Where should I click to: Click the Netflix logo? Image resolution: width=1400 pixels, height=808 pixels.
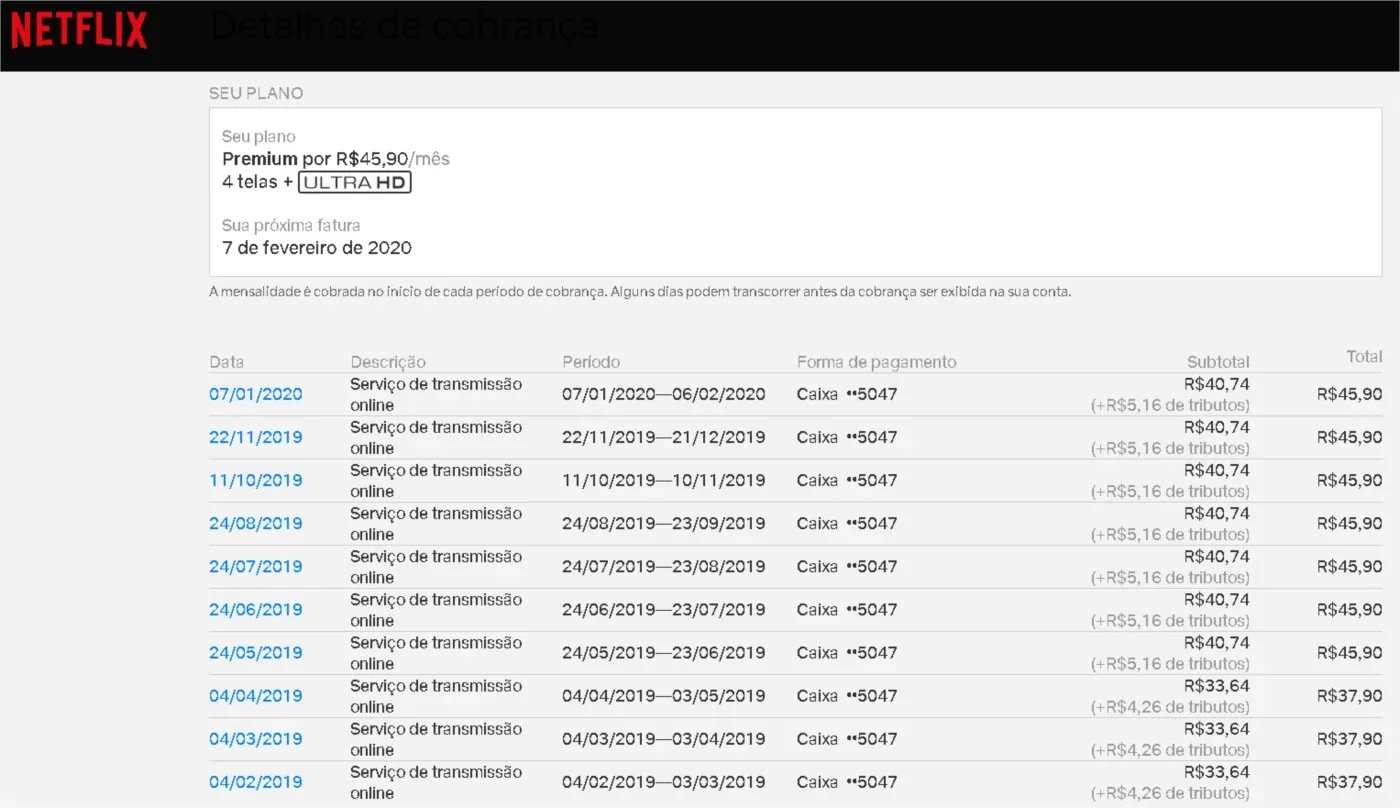point(79,31)
